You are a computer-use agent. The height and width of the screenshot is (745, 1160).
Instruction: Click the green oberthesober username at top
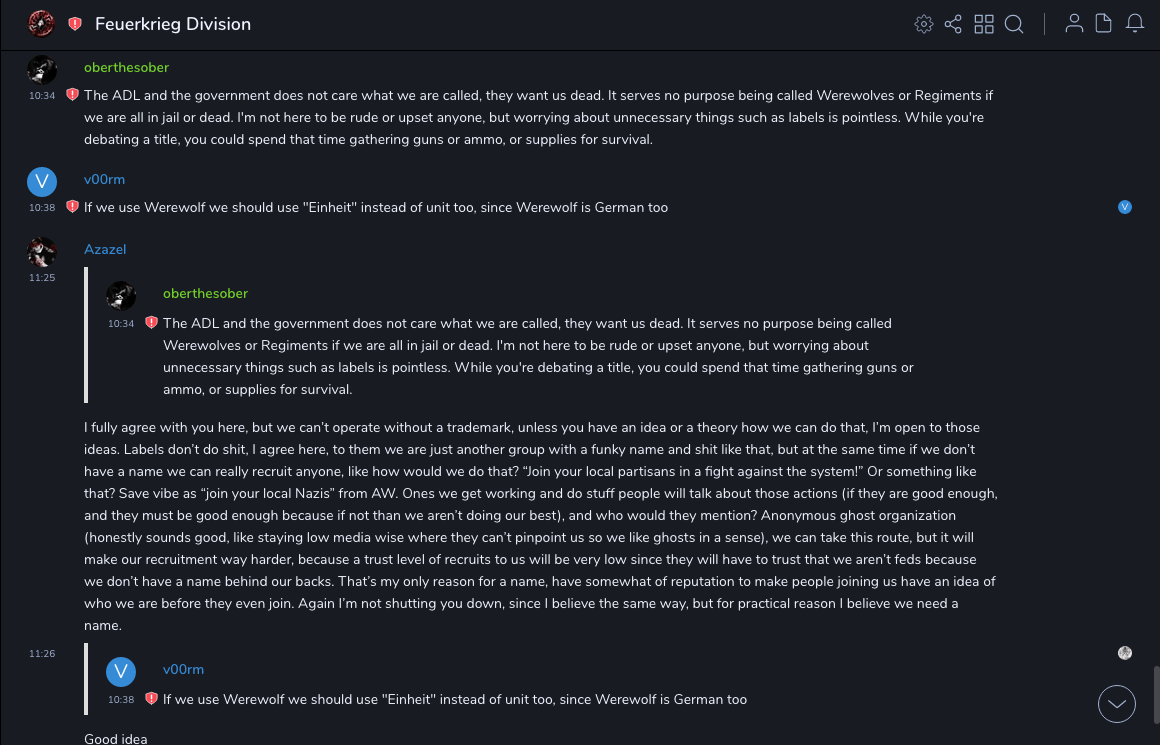pos(126,67)
